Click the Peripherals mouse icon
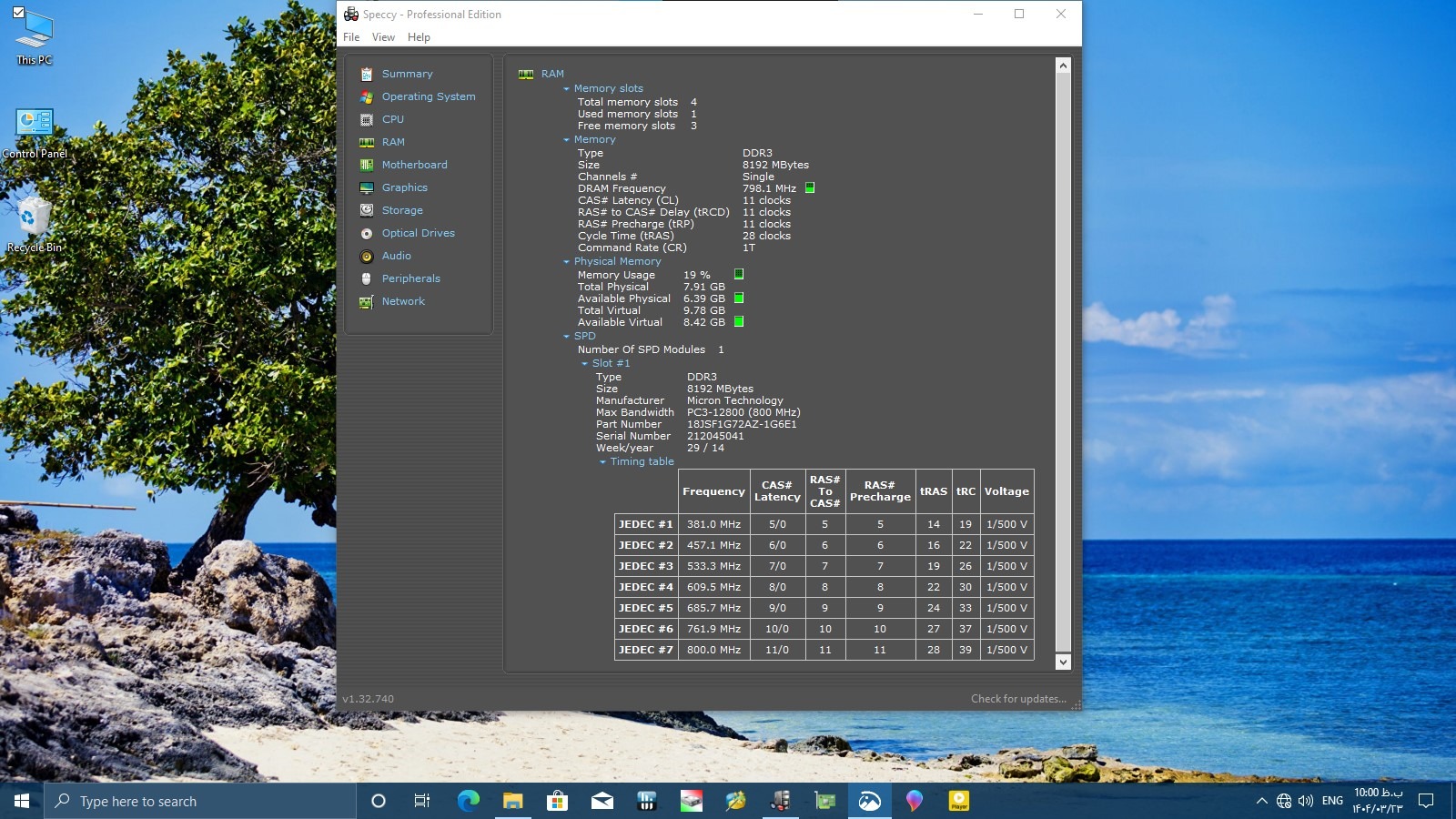This screenshot has height=819, width=1456. click(x=367, y=278)
